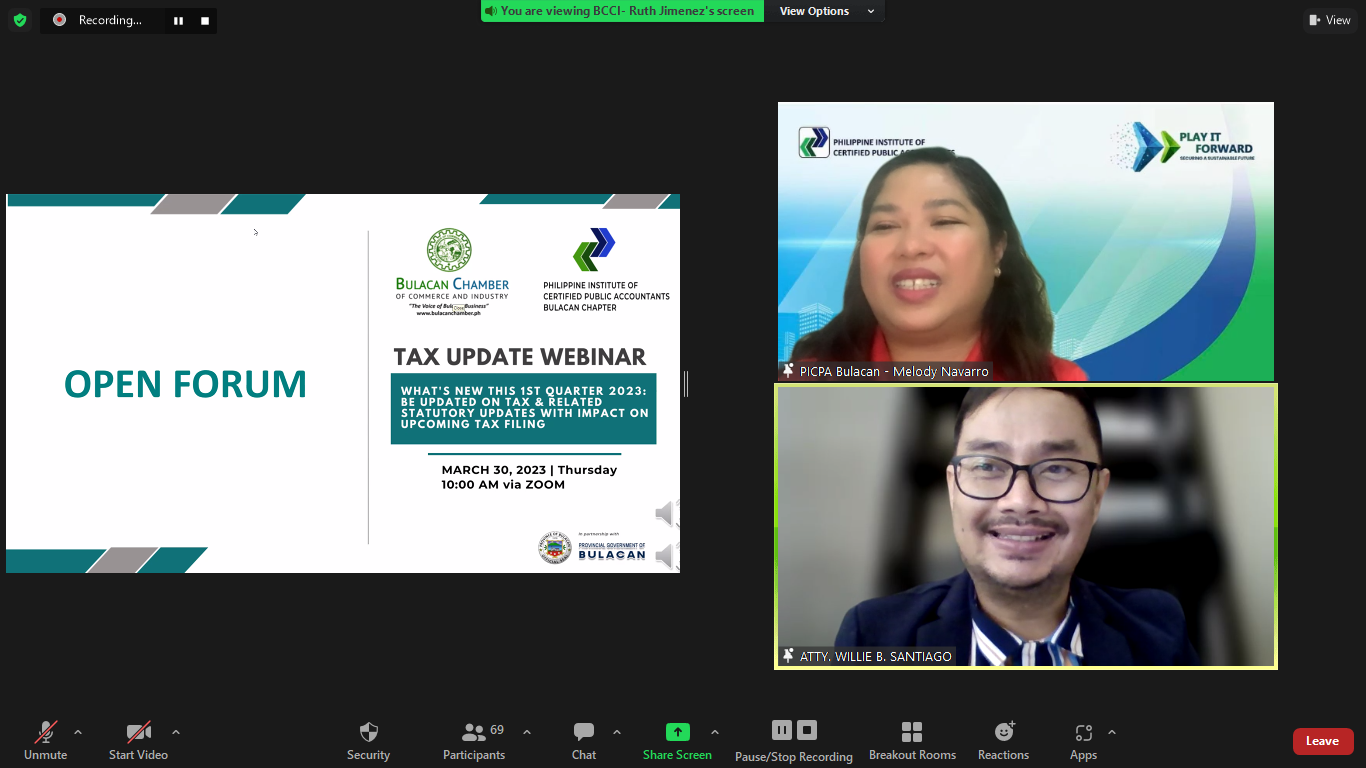This screenshot has width=1366, height=768.
Task: Click the pin icon on Melody Navarro's name label
Action: [x=789, y=371]
